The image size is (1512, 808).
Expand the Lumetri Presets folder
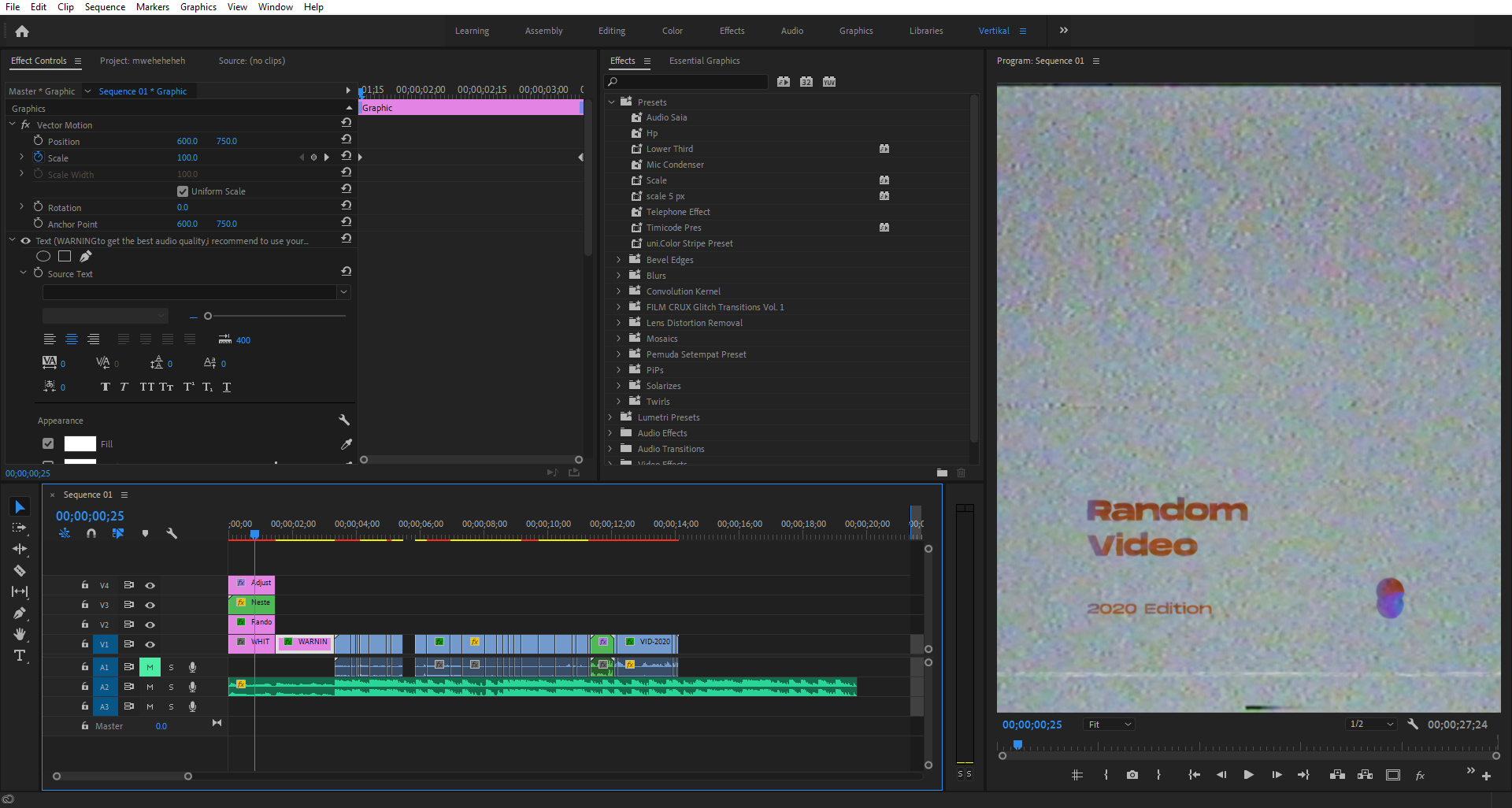611,417
